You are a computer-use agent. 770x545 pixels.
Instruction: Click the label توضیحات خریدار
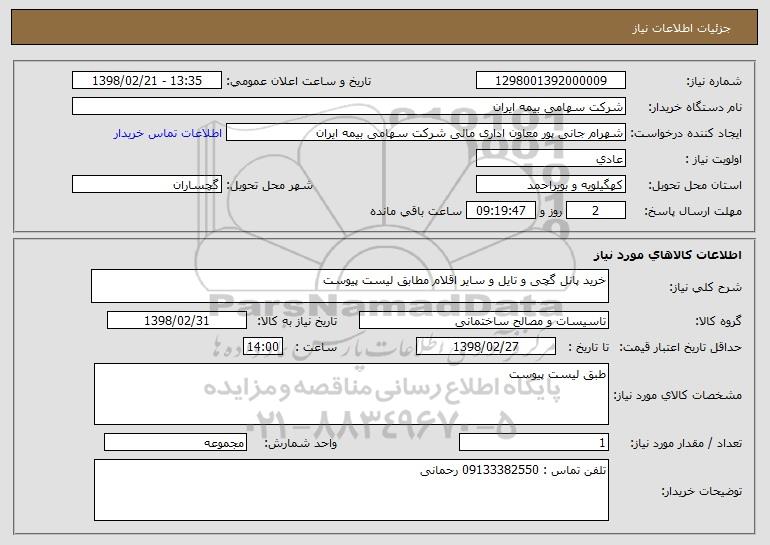click(701, 491)
